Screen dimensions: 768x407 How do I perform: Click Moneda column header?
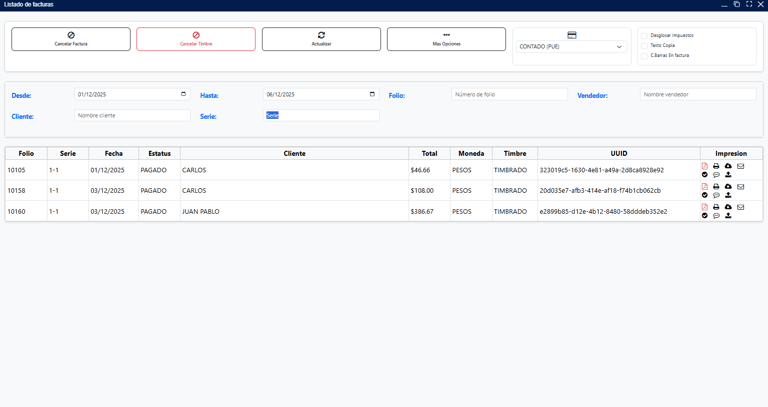click(x=471, y=153)
